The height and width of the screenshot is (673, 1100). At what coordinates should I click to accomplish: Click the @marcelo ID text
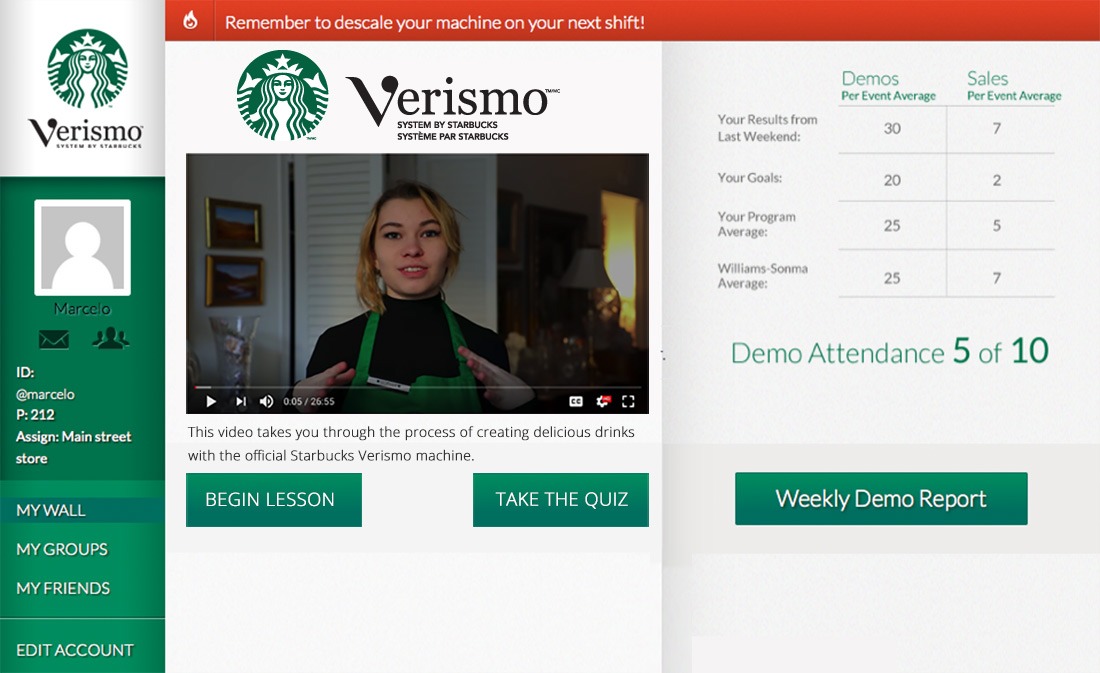[45, 394]
